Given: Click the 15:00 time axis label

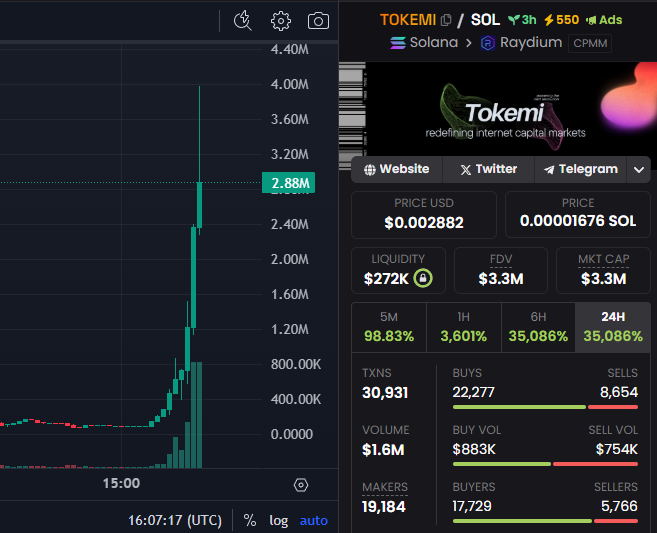Looking at the screenshot, I should tap(122, 483).
